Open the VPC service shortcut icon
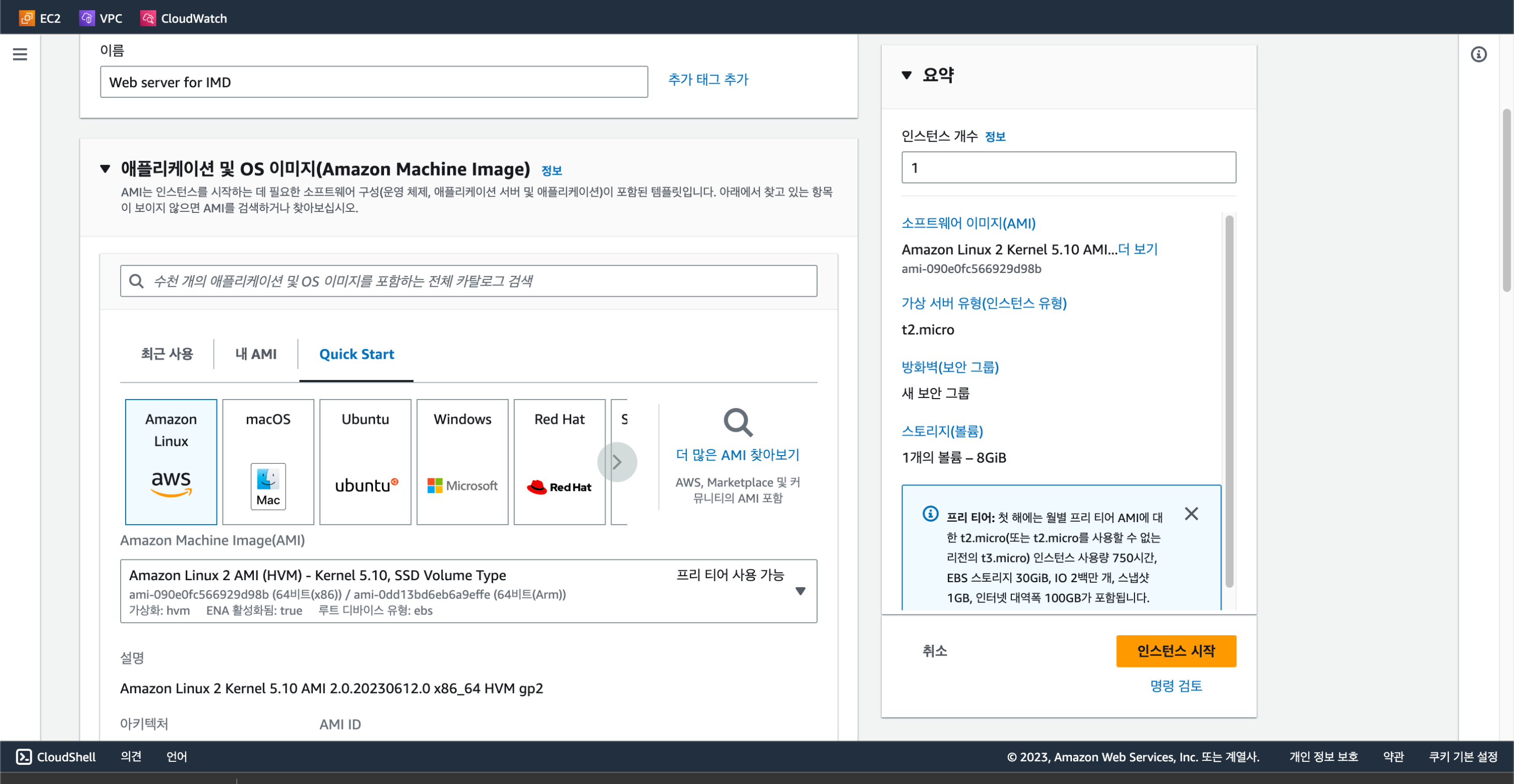This screenshot has height=784, width=1514. 86,18
